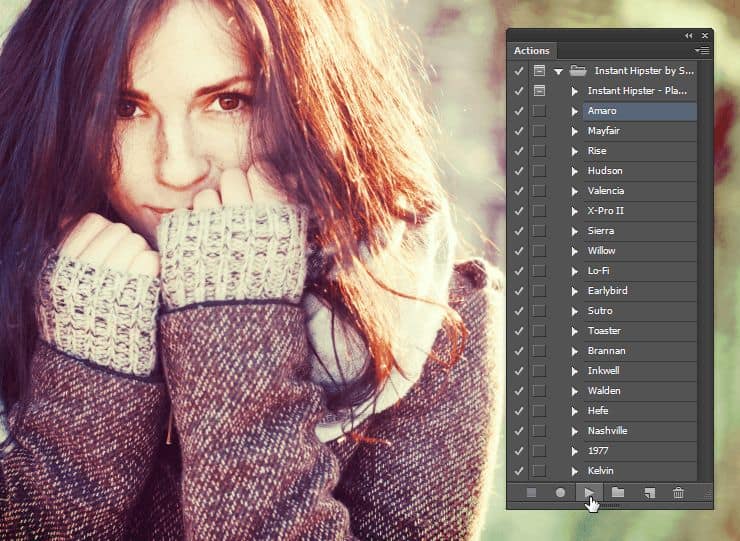Switch to the Actions tab
The image size is (740, 541).
pos(532,51)
